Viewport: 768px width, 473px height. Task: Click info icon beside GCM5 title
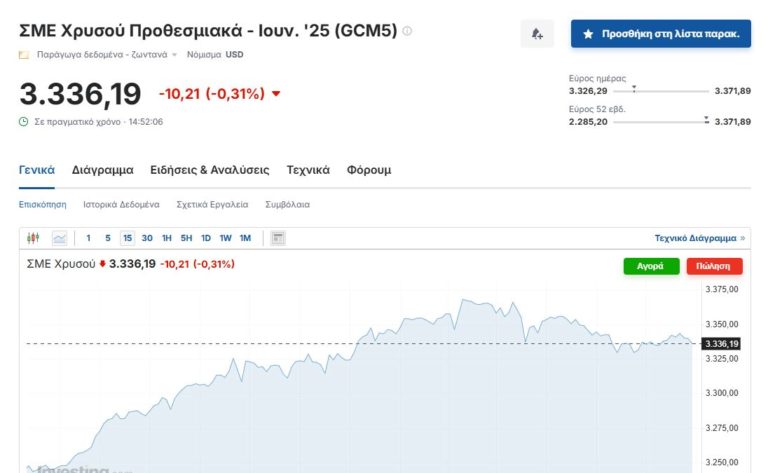tap(407, 31)
